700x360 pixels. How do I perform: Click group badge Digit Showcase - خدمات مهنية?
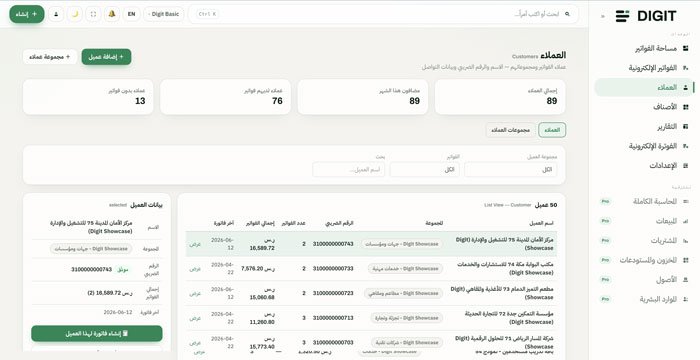405,269
